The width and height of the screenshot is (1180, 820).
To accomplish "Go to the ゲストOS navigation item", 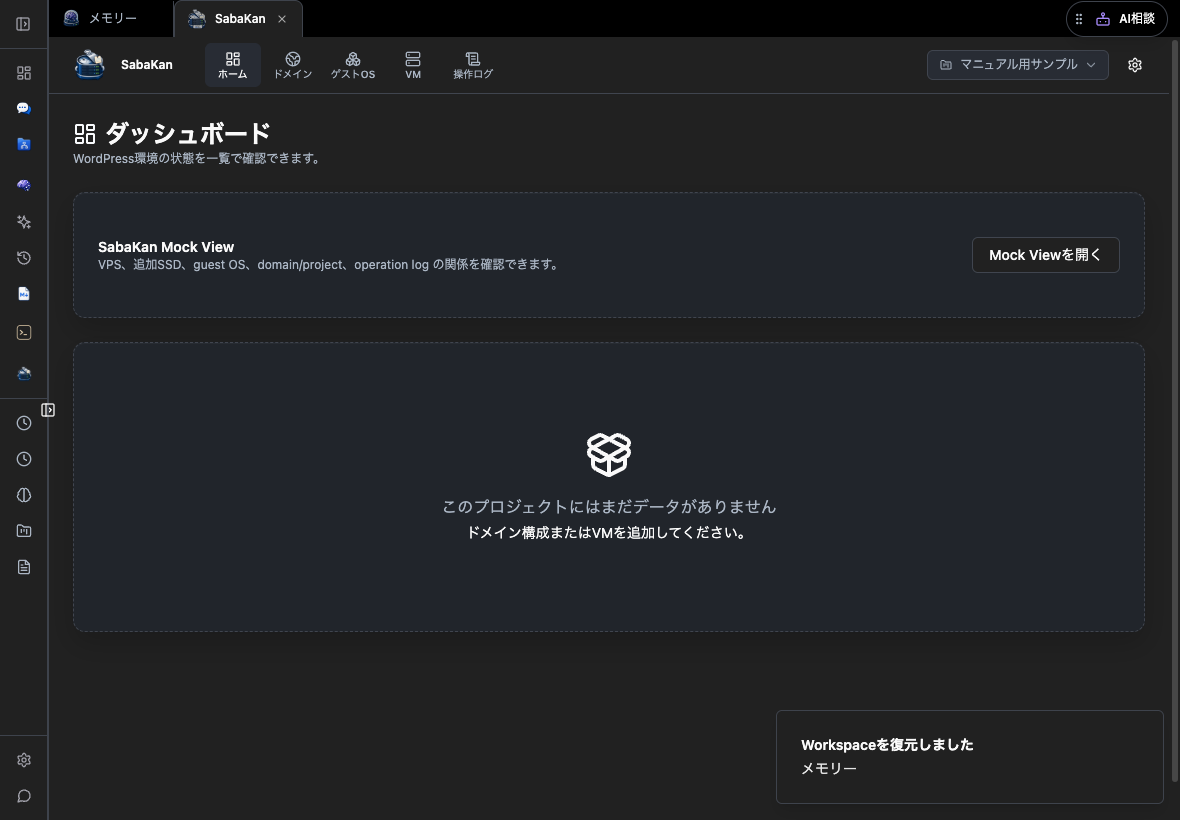I will pyautogui.click(x=353, y=65).
